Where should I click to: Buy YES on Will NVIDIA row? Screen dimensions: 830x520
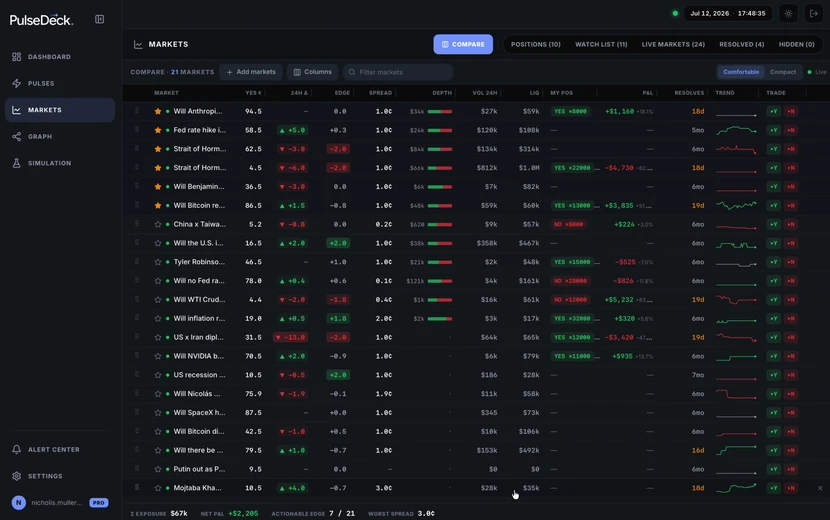[773, 356]
